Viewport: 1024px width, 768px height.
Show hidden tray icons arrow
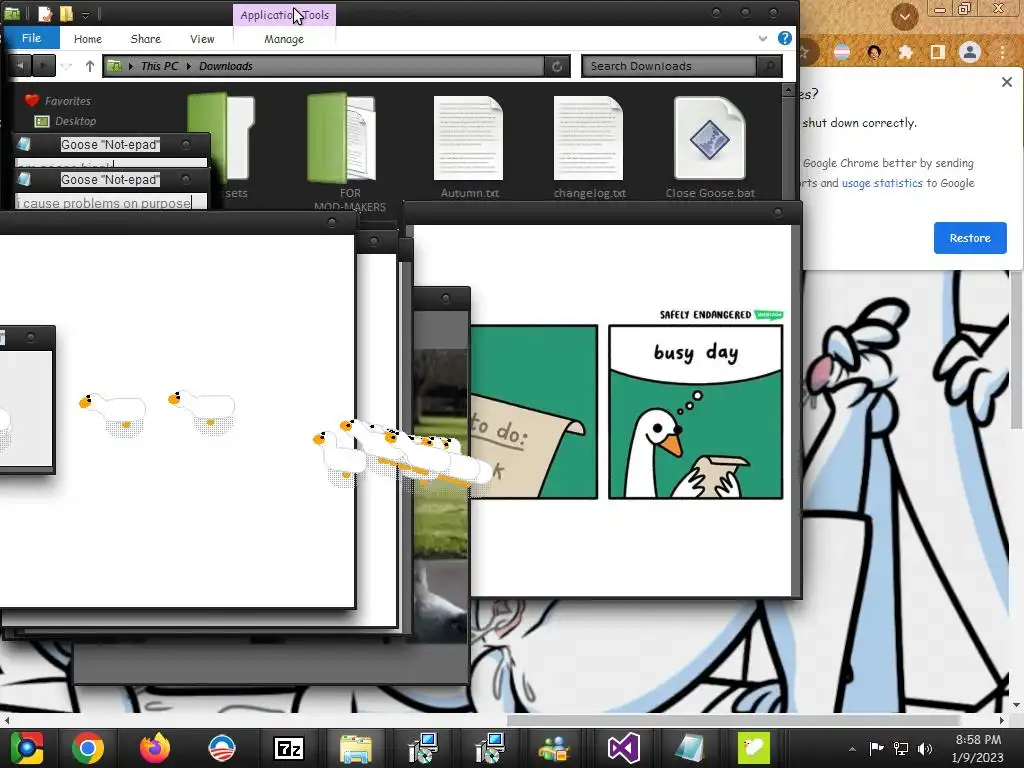[x=852, y=749]
